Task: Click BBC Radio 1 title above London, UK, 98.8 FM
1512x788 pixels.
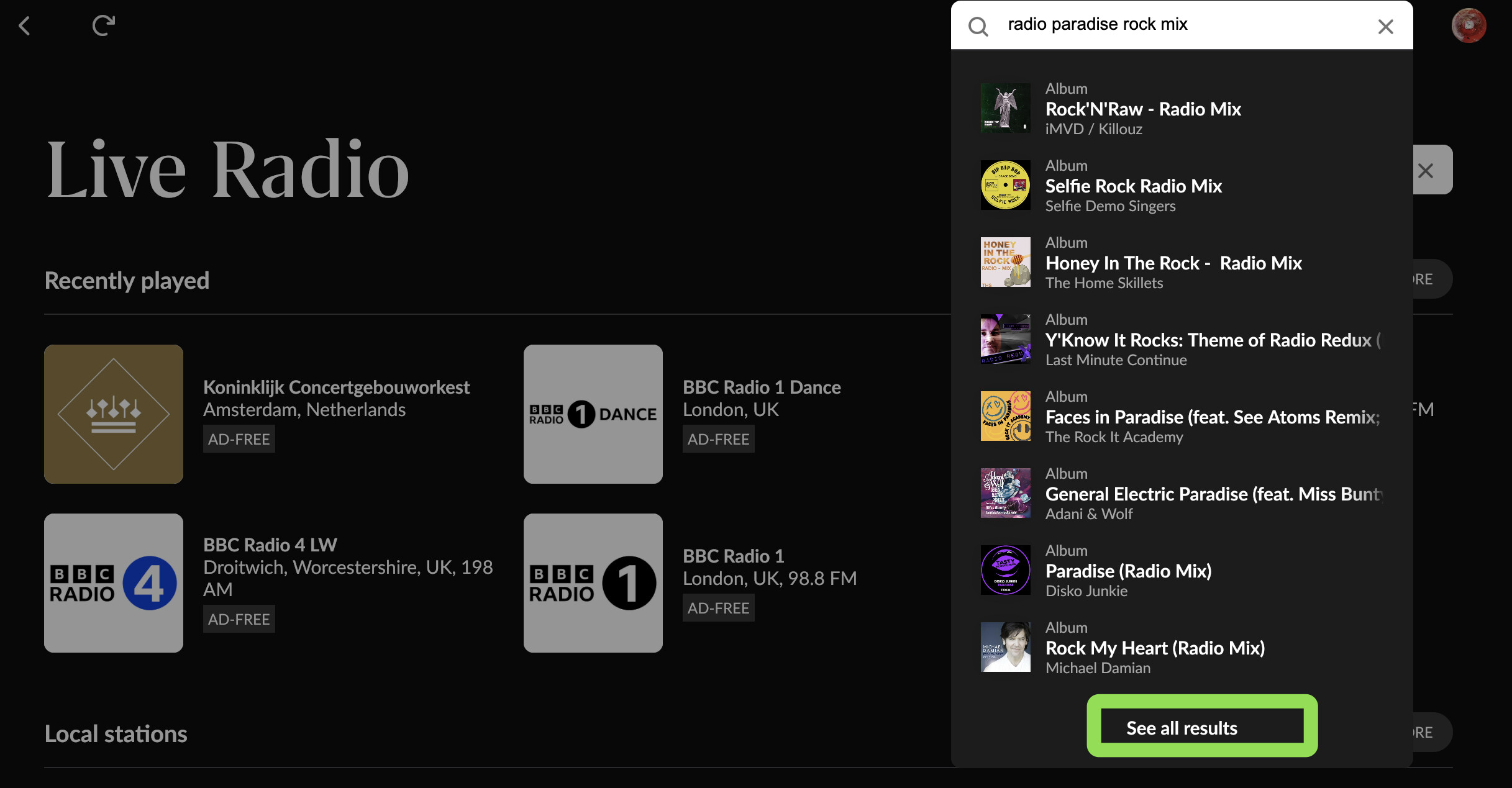Action: 734,556
